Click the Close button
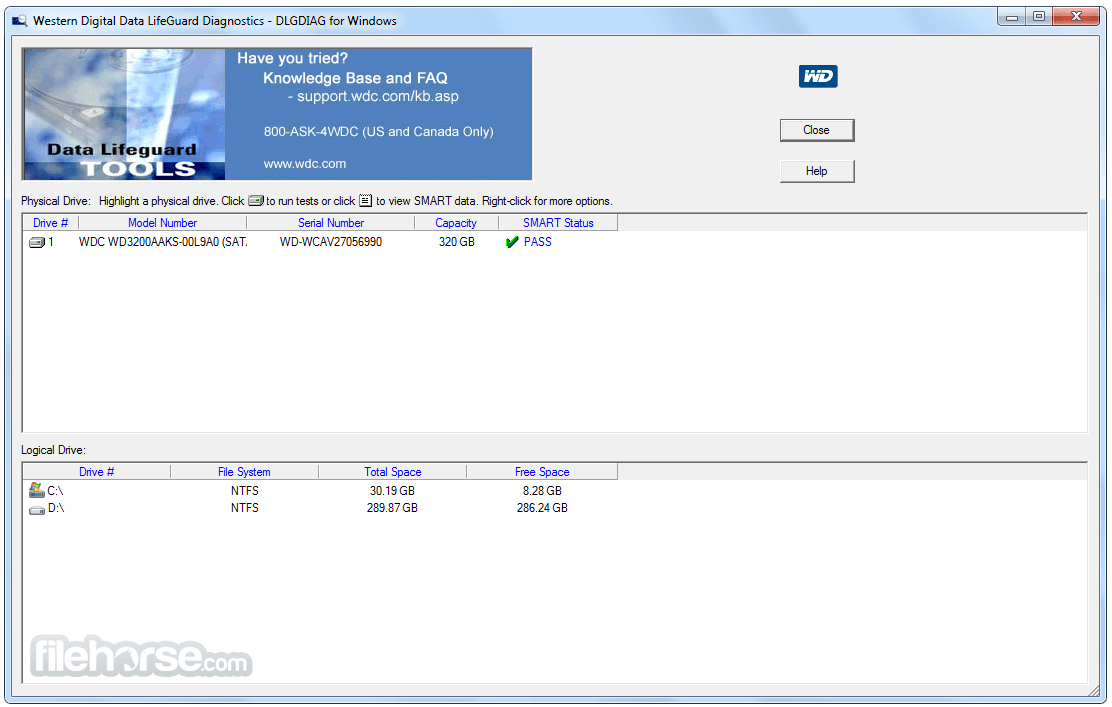1112x707 pixels. pyautogui.click(x=817, y=130)
